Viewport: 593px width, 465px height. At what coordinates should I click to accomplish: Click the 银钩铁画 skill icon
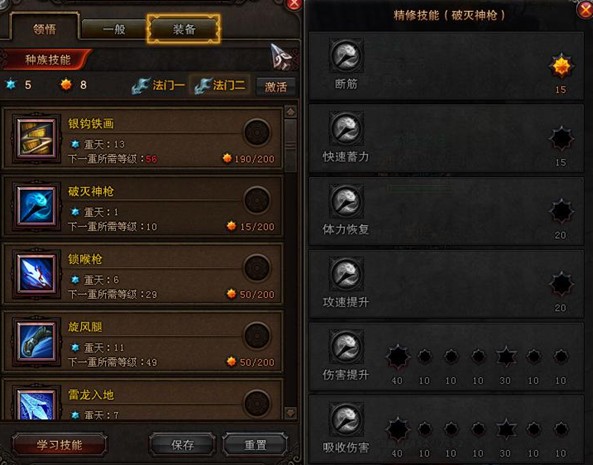37,138
